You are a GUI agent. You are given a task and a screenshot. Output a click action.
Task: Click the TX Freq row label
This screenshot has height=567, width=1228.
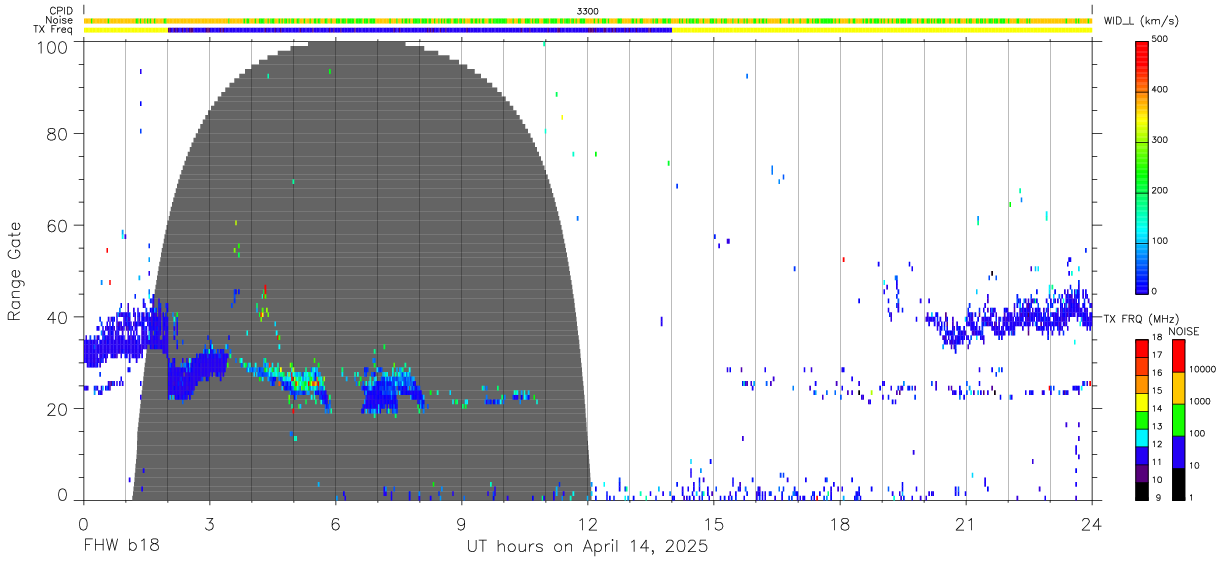click(x=52, y=30)
